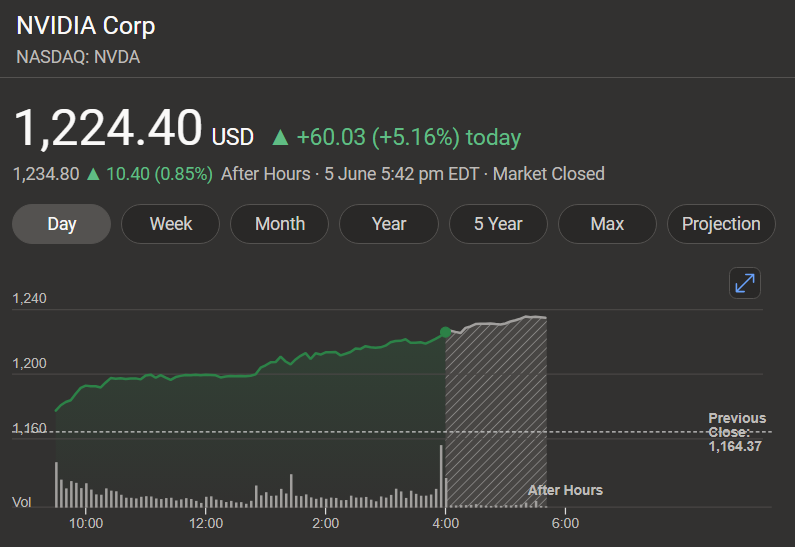The height and width of the screenshot is (547, 795).
Task: Expand the stock chart to full view
Action: coord(744,283)
